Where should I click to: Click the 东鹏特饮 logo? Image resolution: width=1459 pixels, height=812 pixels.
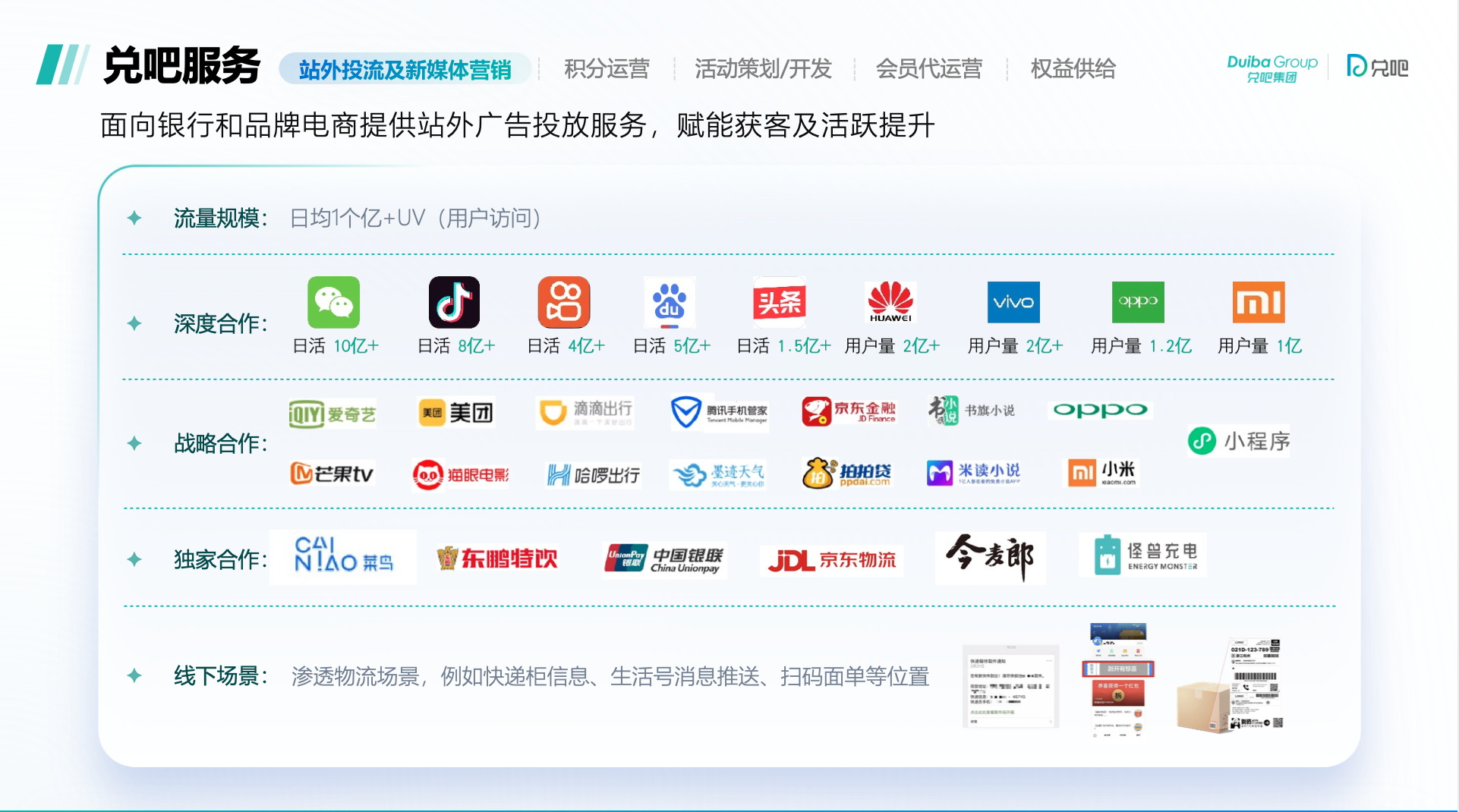pos(497,559)
